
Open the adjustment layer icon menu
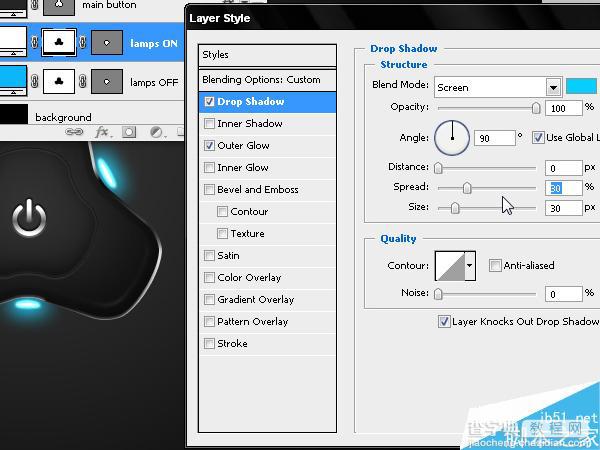(x=157, y=132)
